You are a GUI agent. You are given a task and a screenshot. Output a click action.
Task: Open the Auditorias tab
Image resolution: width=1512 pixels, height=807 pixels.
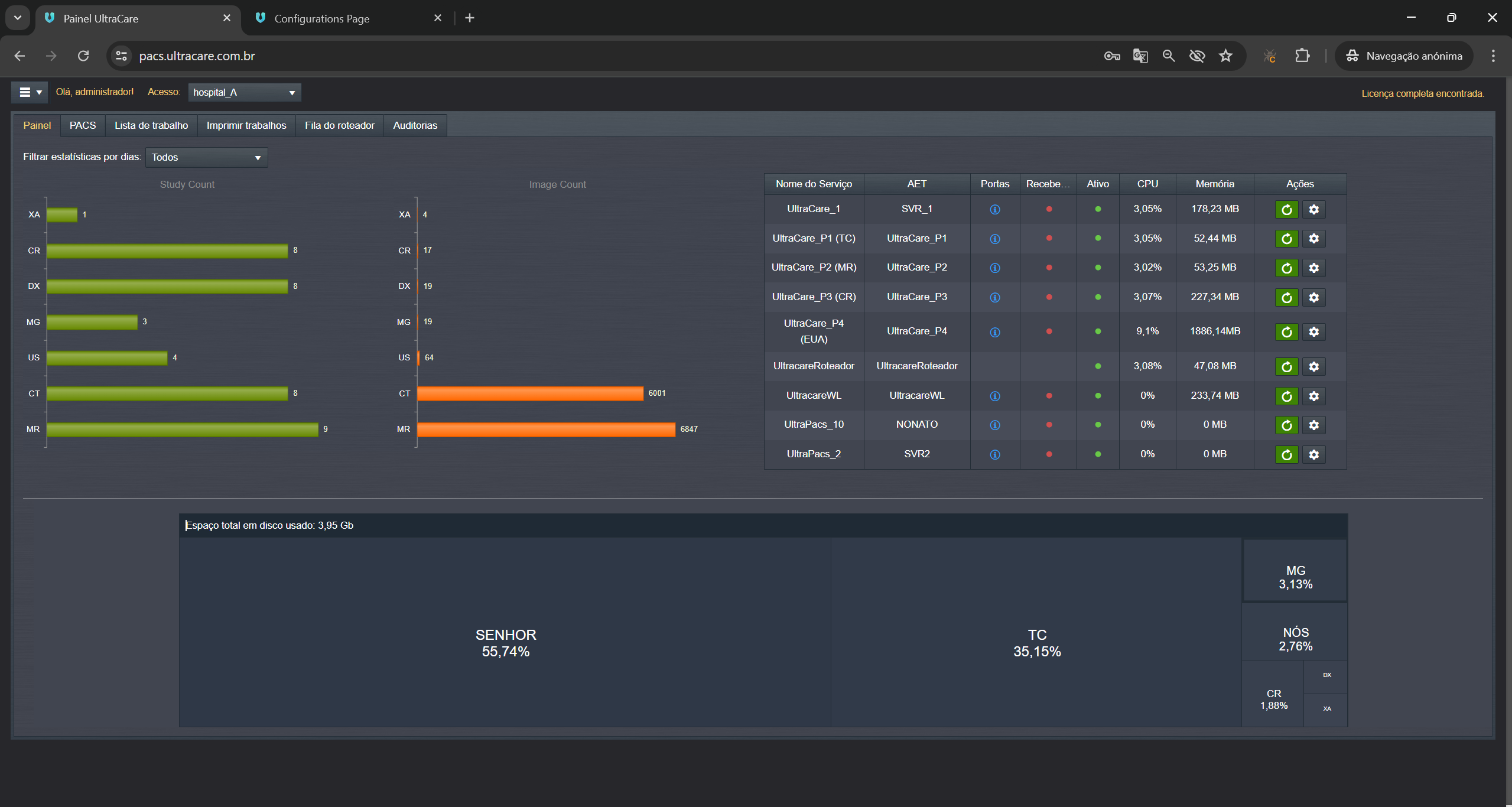[415, 125]
